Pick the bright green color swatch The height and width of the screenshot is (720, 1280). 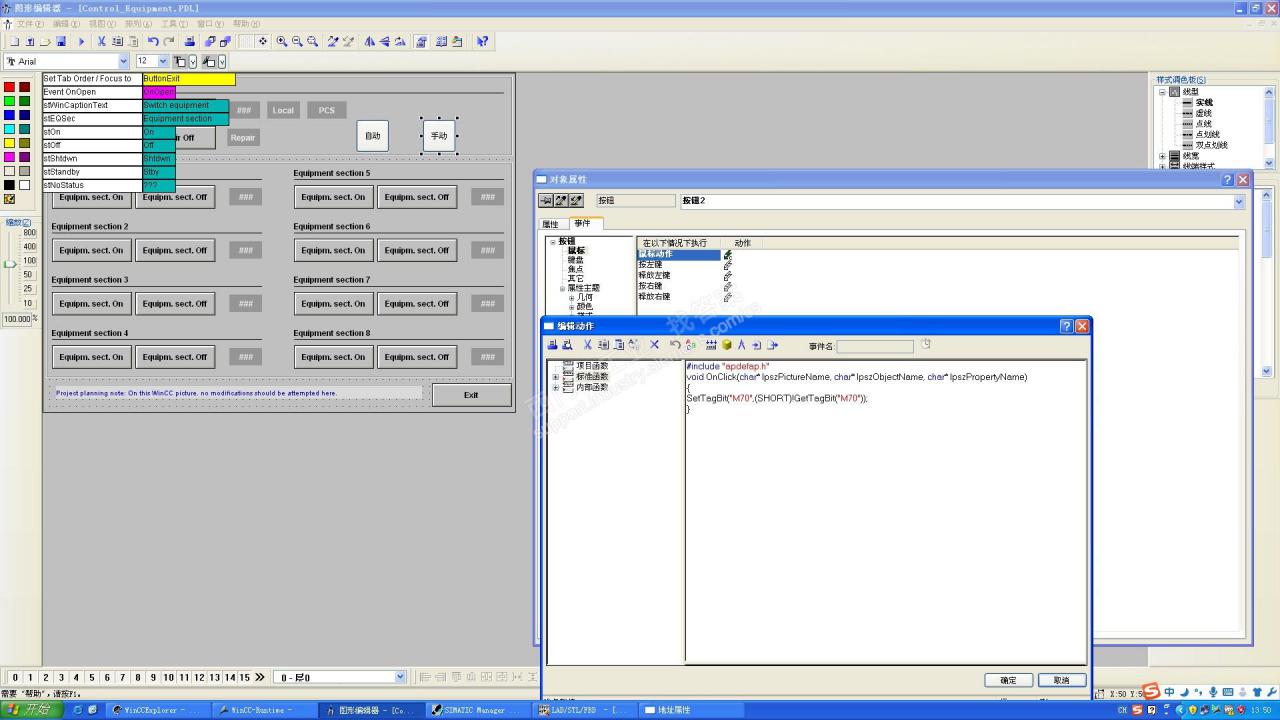click(10, 101)
